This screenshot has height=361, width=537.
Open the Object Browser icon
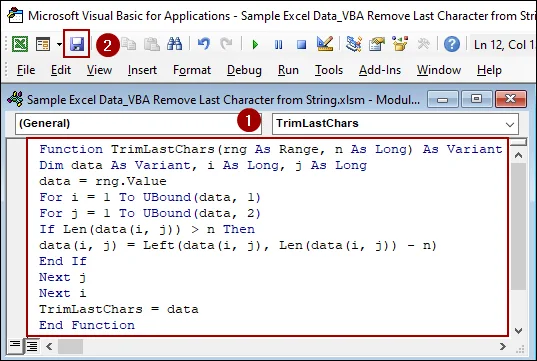[x=400, y=44]
